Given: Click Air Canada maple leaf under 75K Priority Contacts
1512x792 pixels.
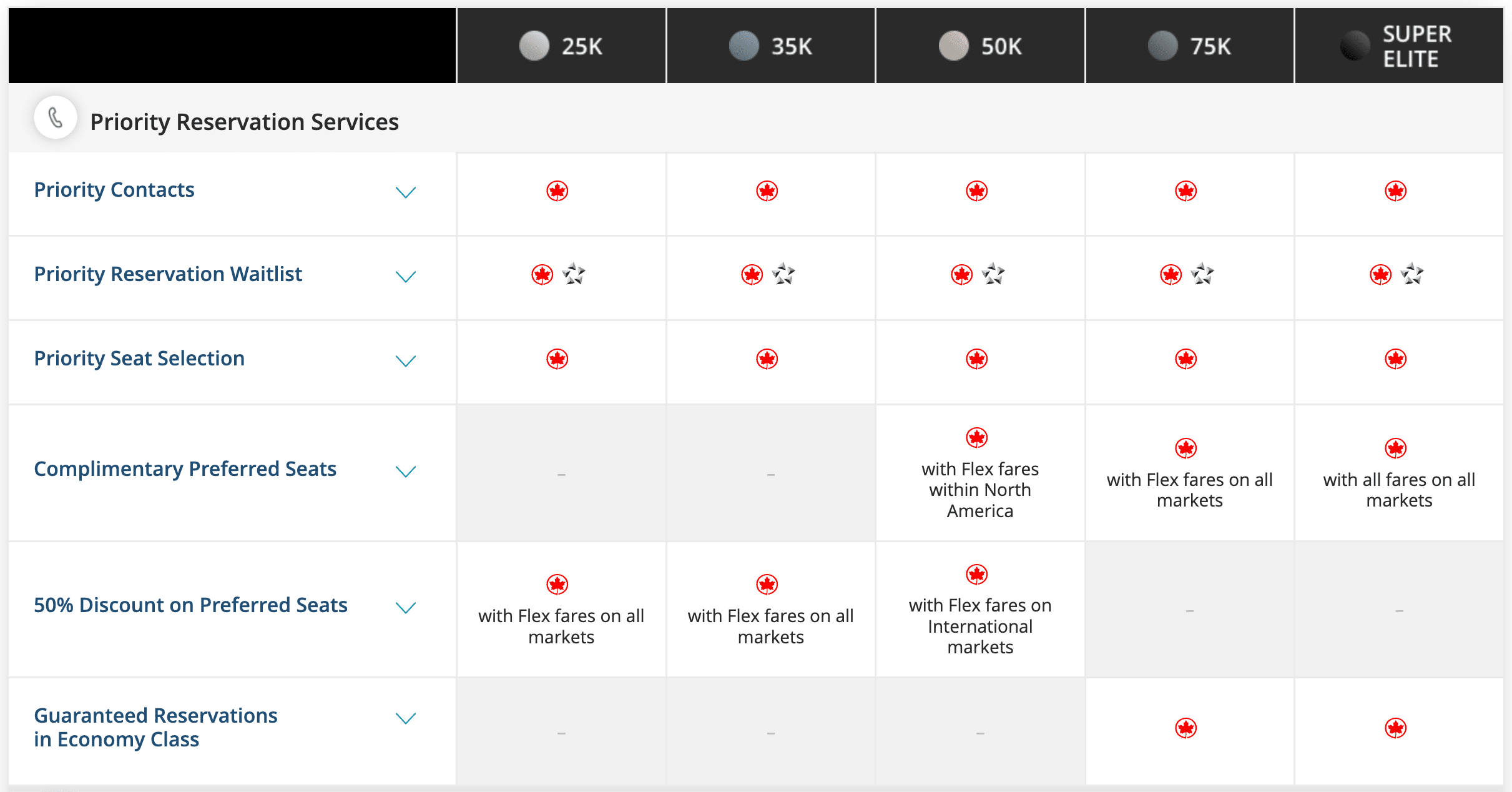Looking at the screenshot, I should pyautogui.click(x=1186, y=191).
